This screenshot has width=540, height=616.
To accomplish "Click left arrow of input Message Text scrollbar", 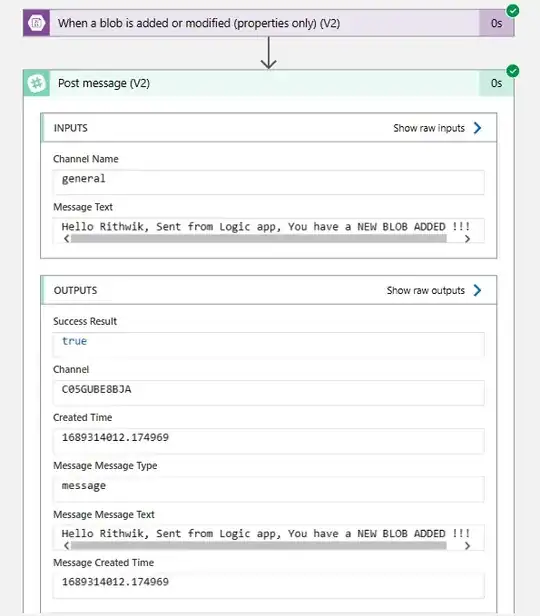I will 66,238.
